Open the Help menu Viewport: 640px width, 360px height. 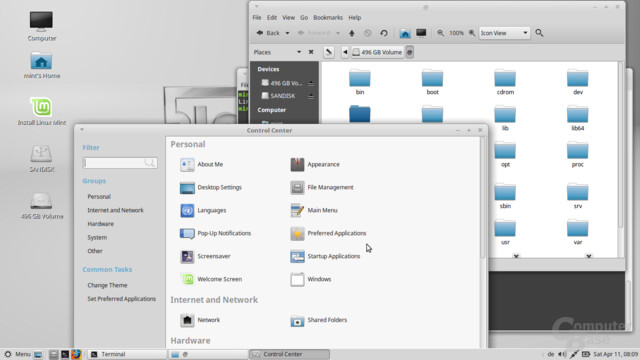(x=355, y=18)
